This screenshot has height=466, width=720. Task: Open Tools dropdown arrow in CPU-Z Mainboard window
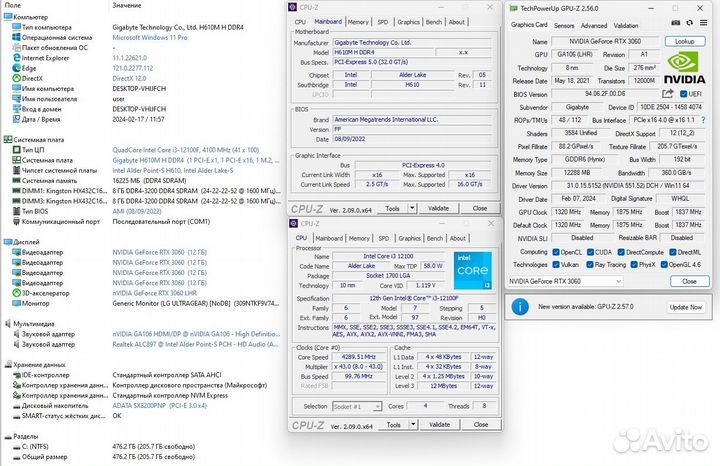412,208
